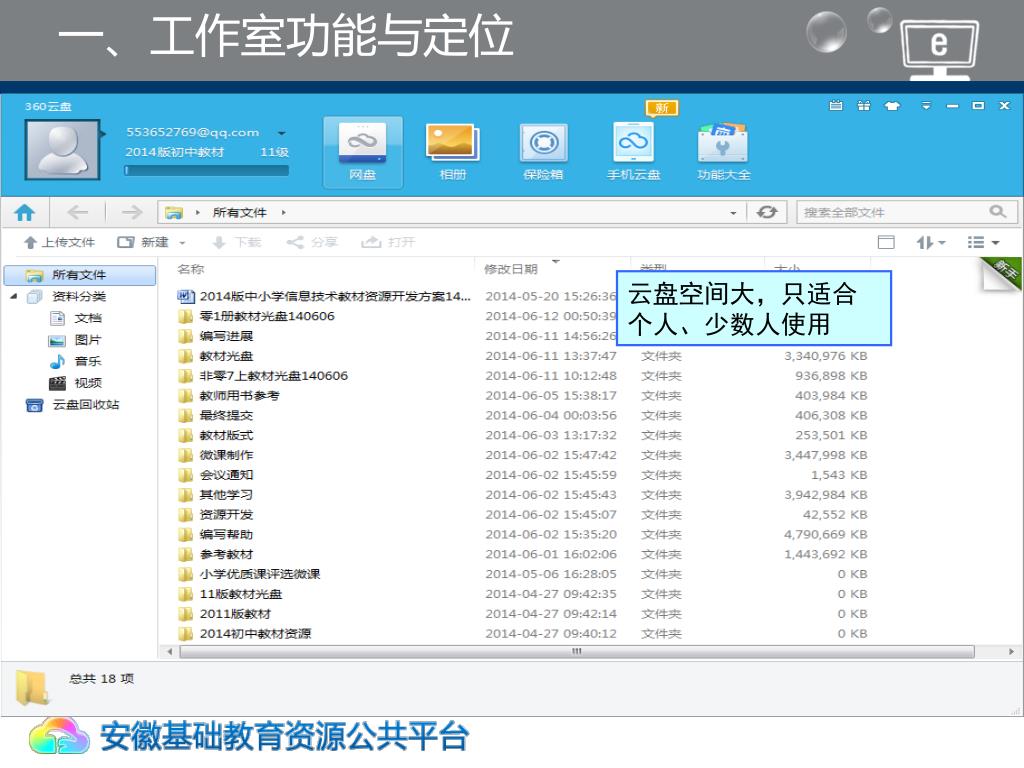Go back with the left arrow
Viewport: 1024px width, 768px height.
coord(78,212)
